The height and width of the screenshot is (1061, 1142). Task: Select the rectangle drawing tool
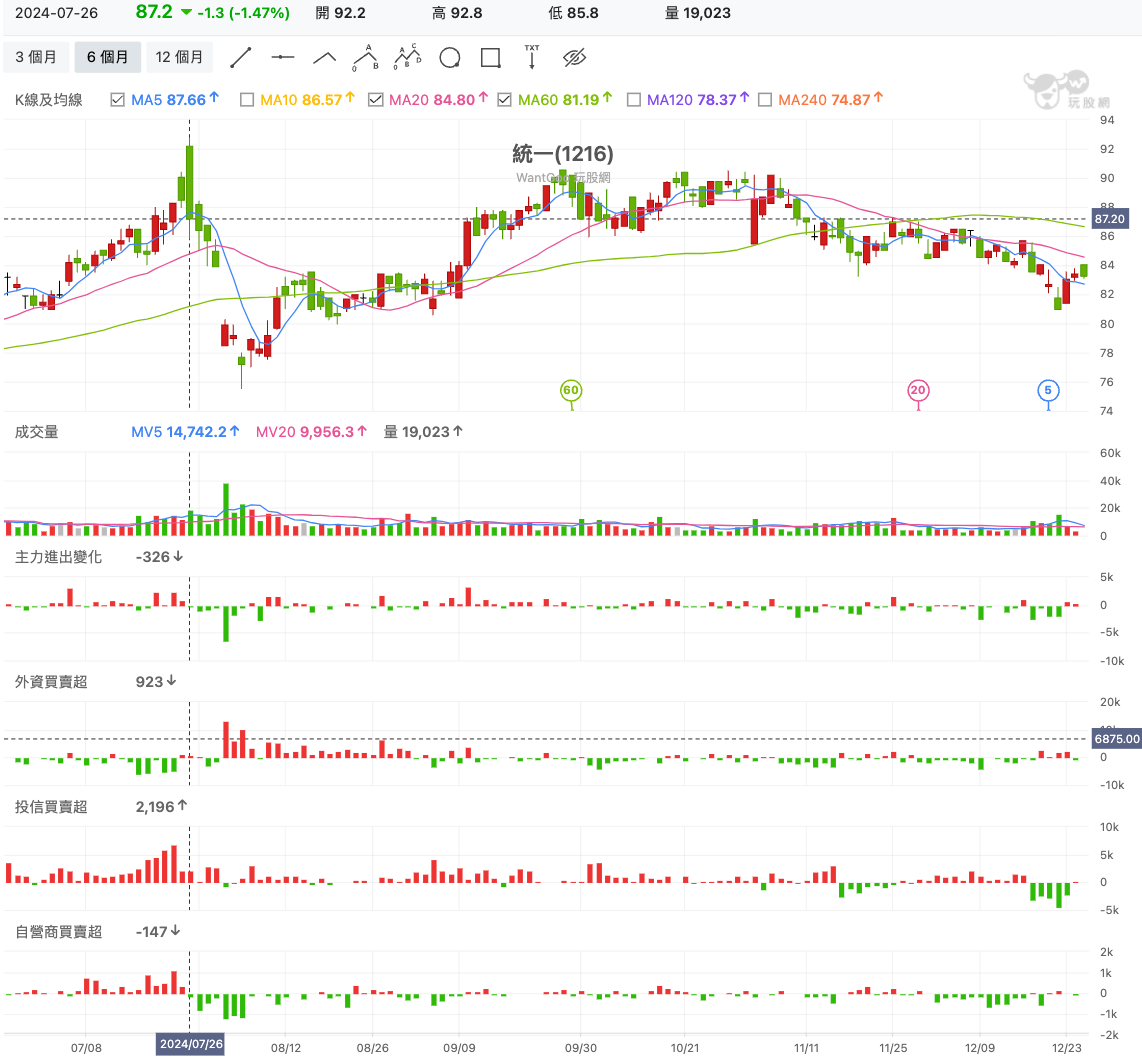[x=490, y=57]
